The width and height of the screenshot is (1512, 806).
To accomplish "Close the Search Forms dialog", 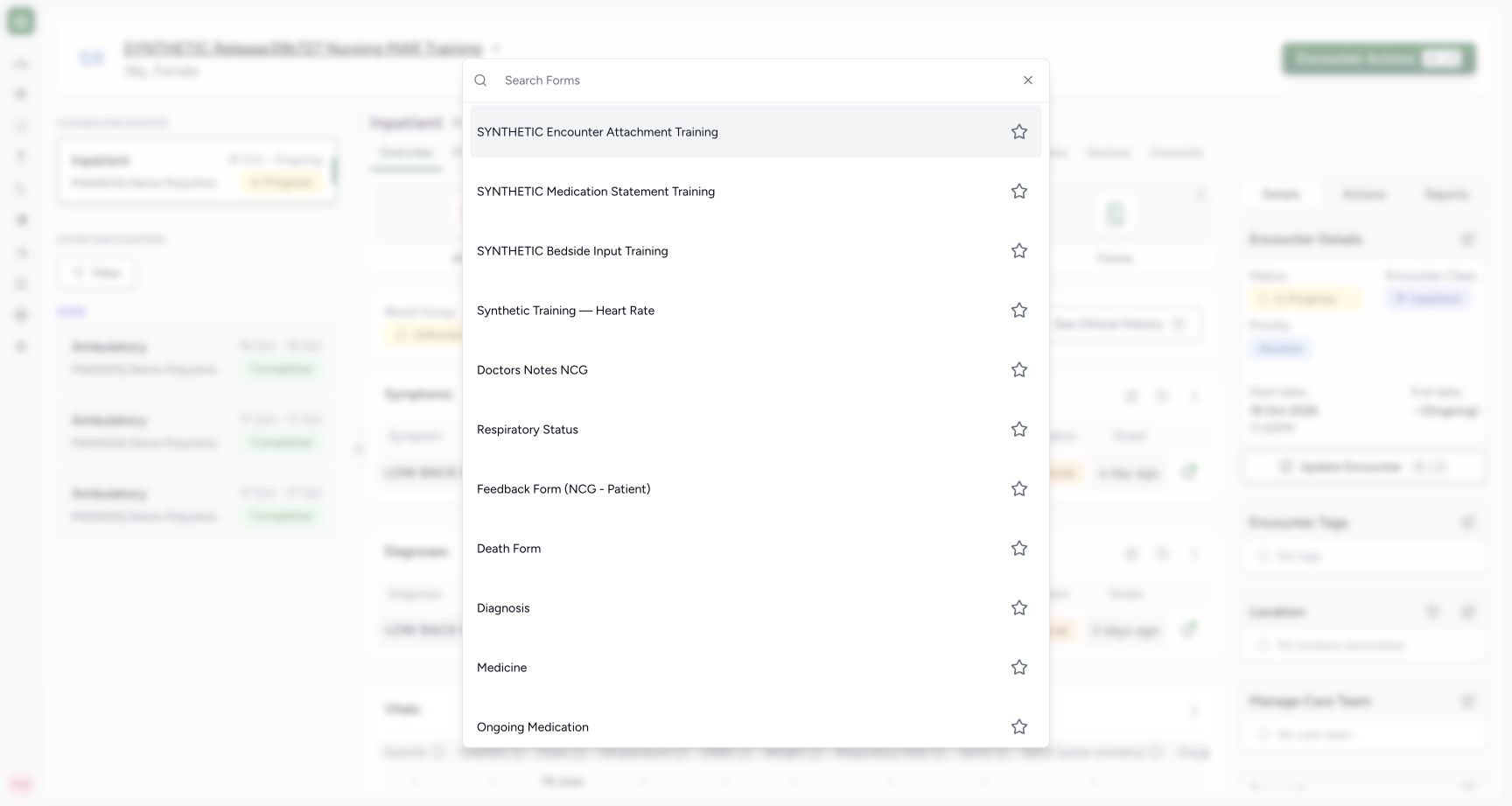I will click(1028, 81).
